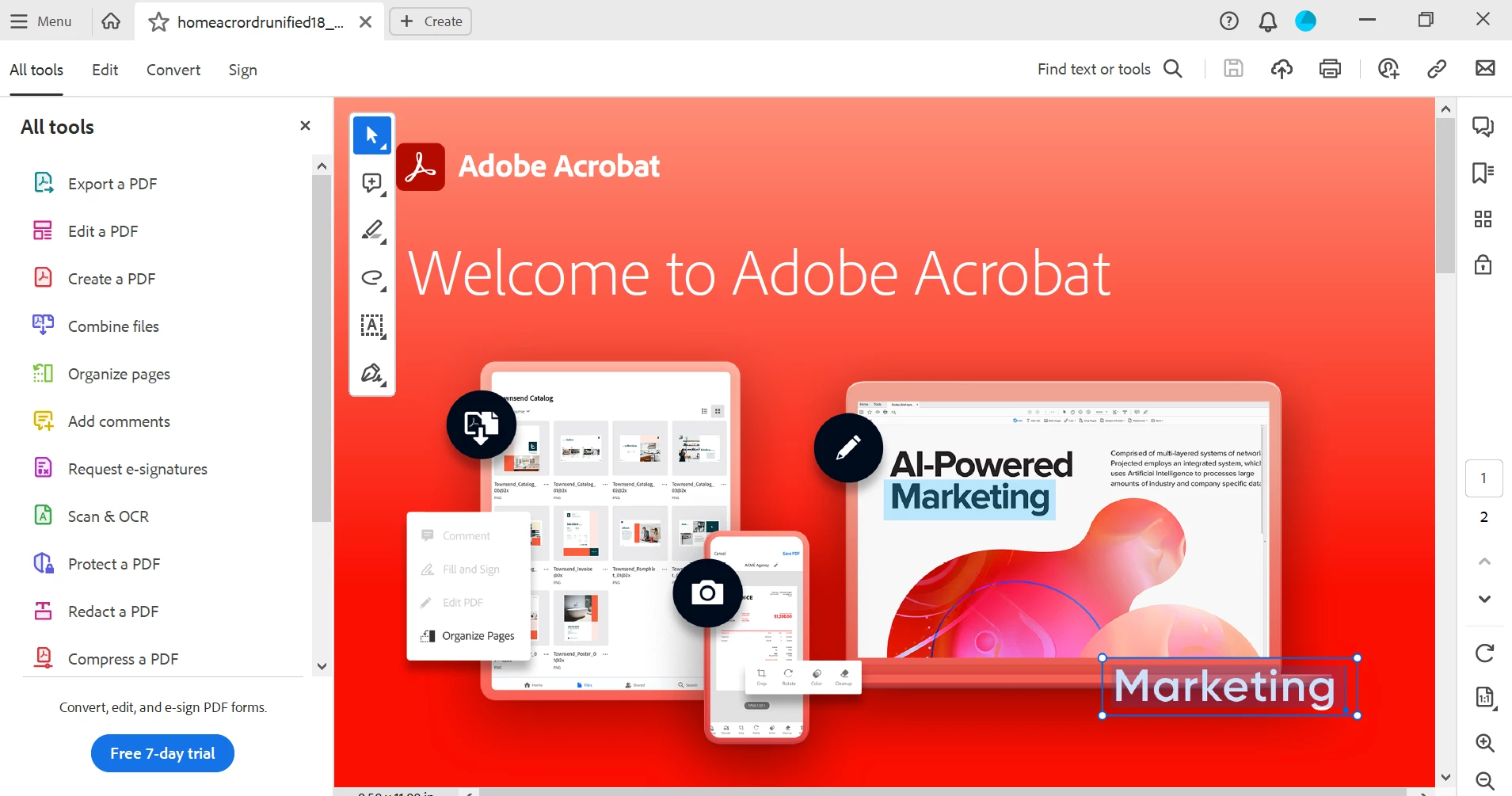This screenshot has width=1512, height=796.
Task: Click tools list scroll up arrow
Action: pyautogui.click(x=322, y=166)
